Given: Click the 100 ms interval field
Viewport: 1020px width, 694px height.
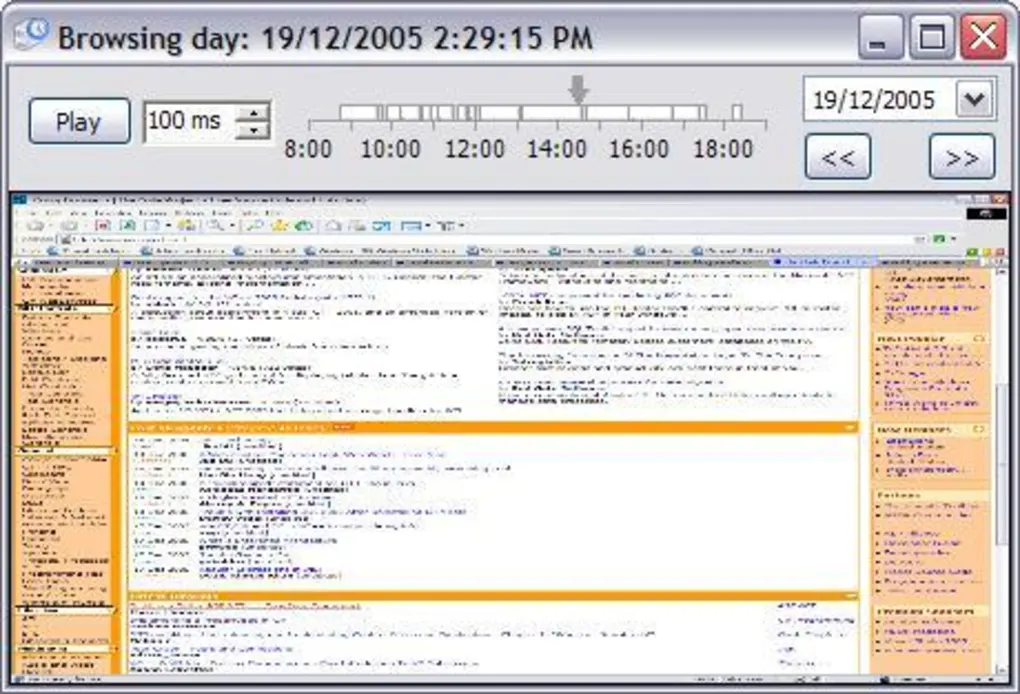Looking at the screenshot, I should pyautogui.click(x=188, y=121).
